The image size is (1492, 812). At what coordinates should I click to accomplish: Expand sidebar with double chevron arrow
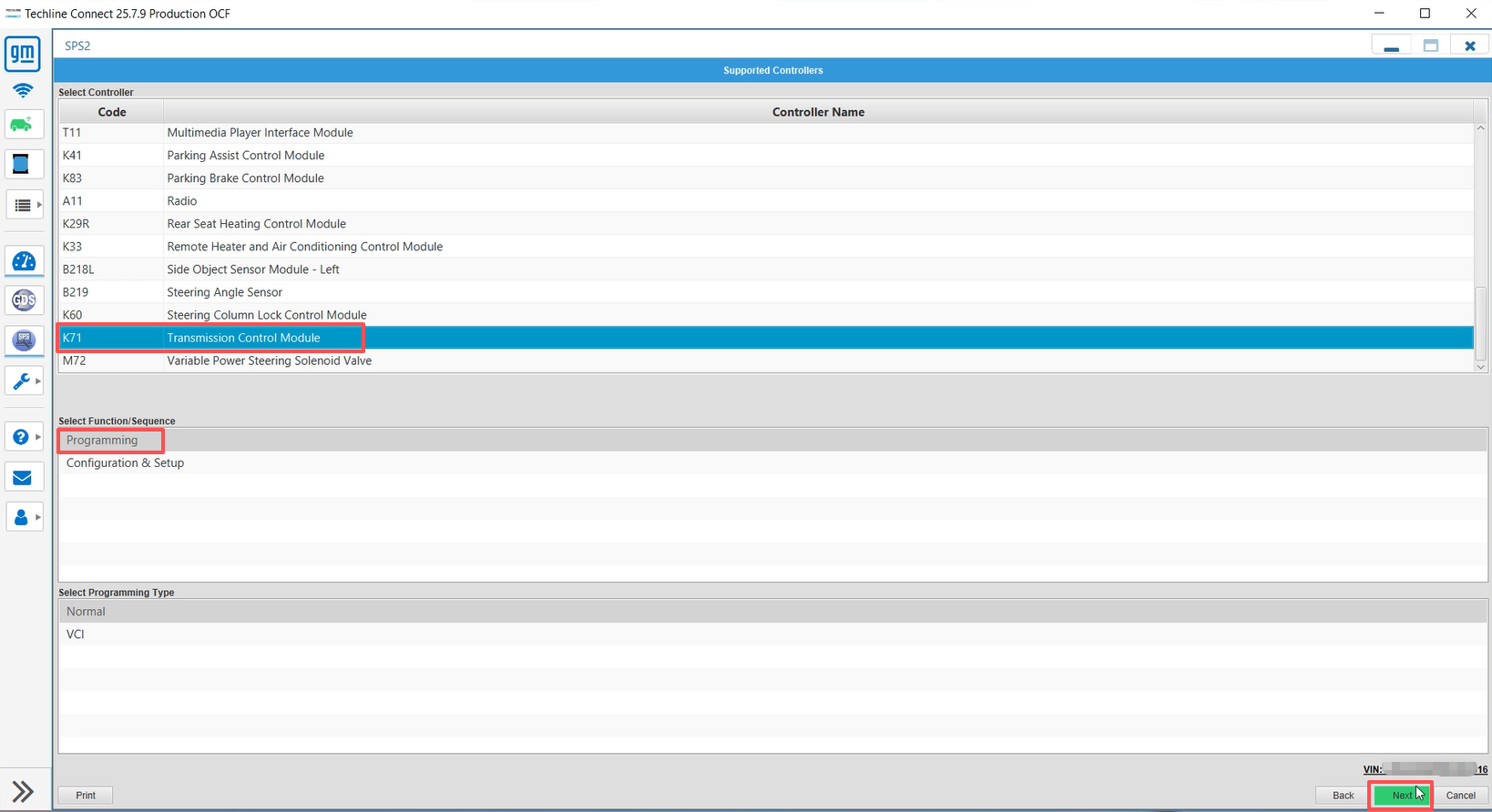23,791
